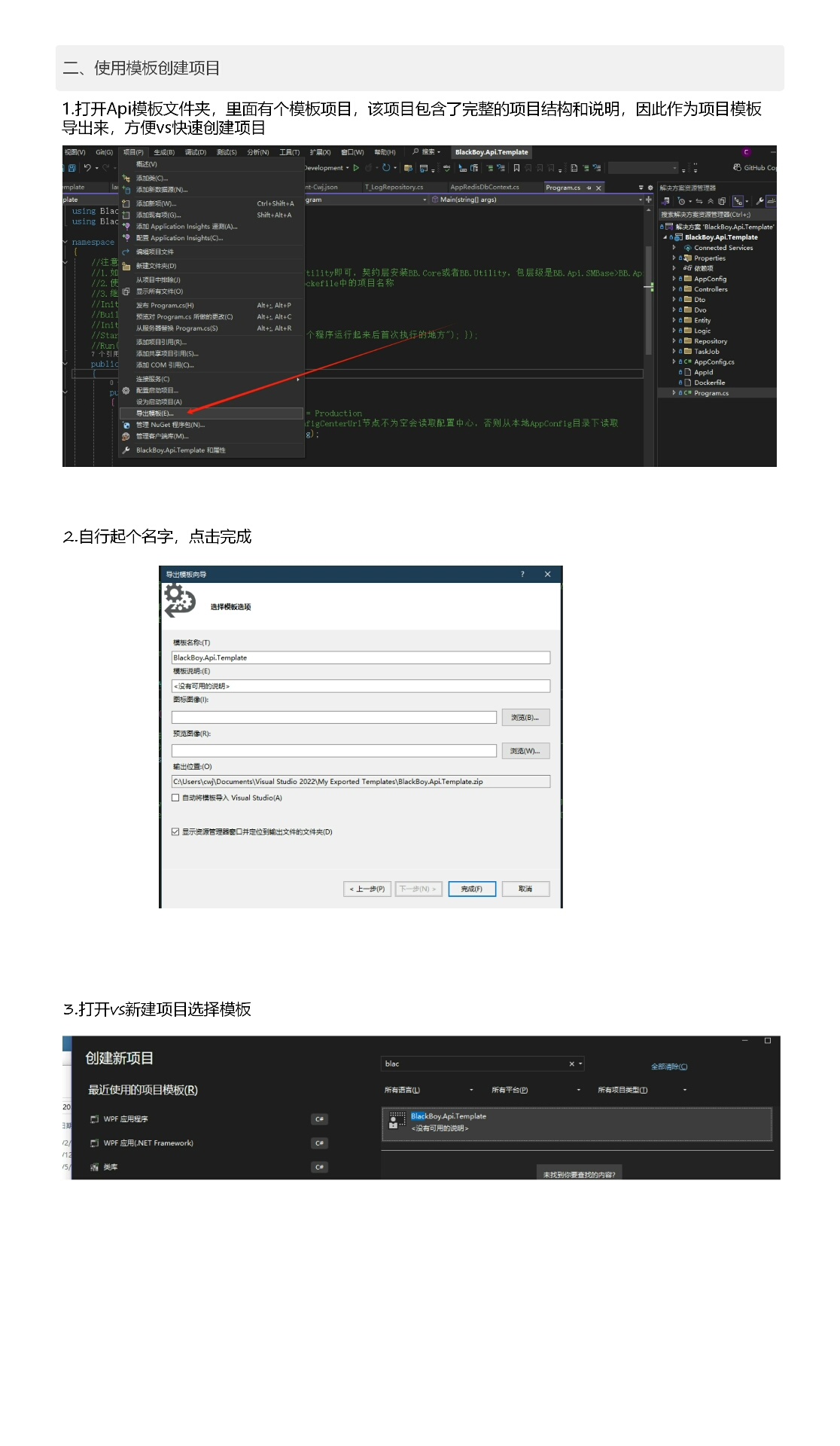Viewport: 840px width, 1446px height.
Task: Toggle 显示资源管理器窗口并定位到输出文件的文件夹 checkbox
Action: pos(175,832)
